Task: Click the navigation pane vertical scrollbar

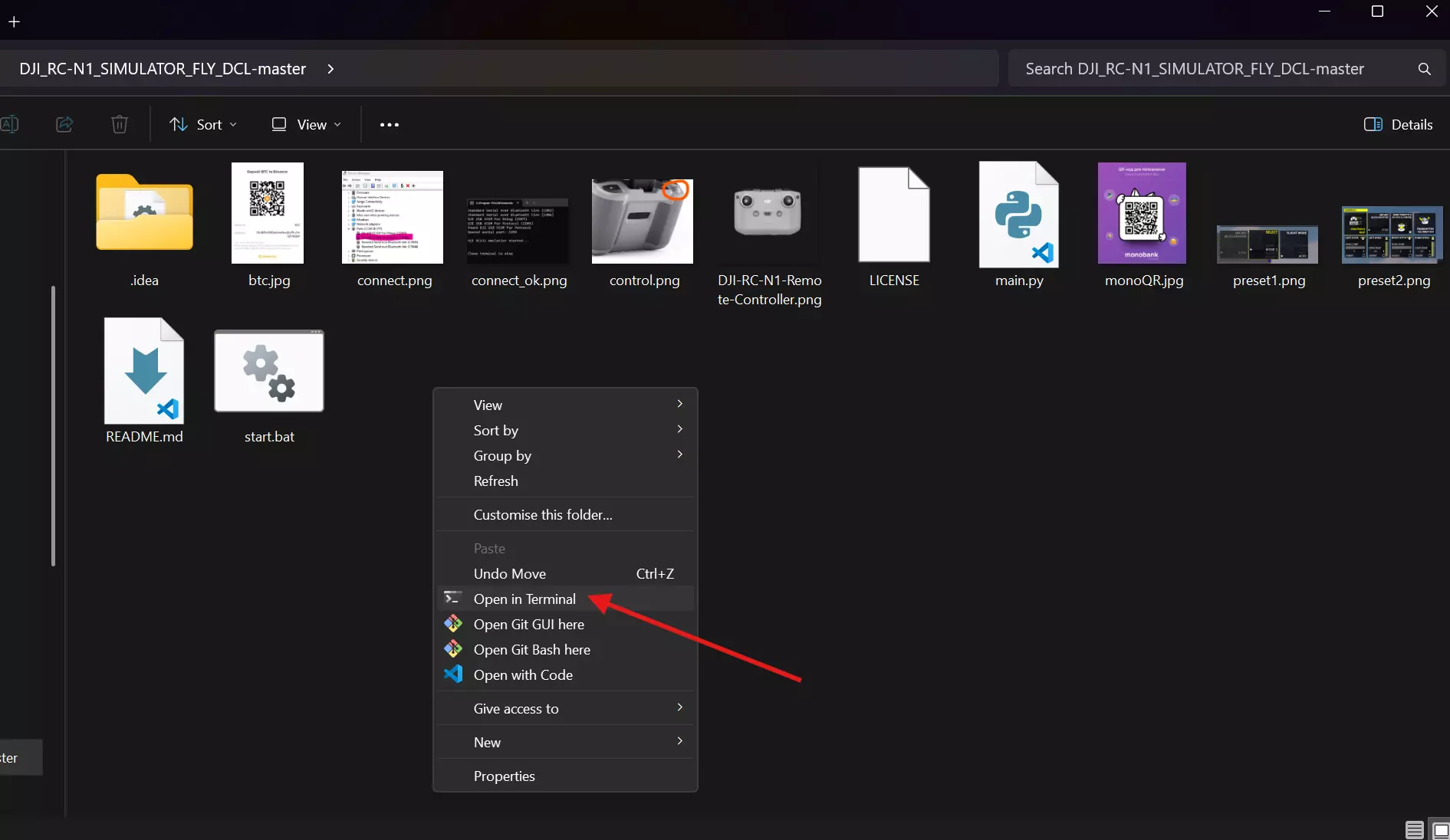Action: (53, 425)
